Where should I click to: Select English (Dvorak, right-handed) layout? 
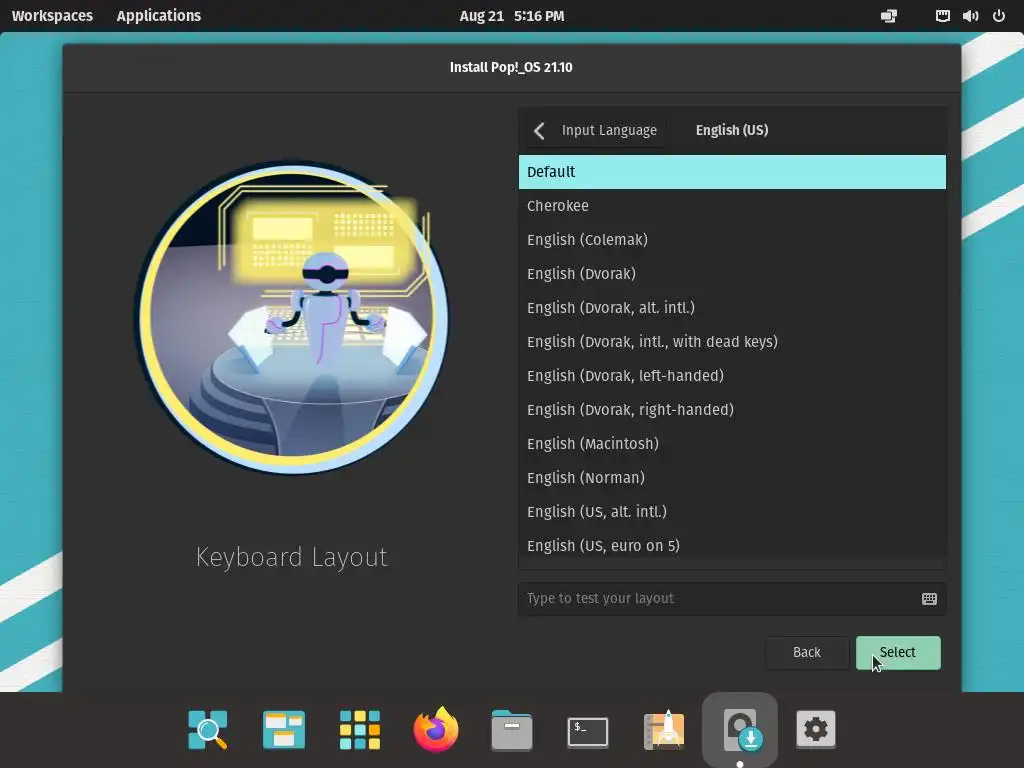[x=732, y=409]
